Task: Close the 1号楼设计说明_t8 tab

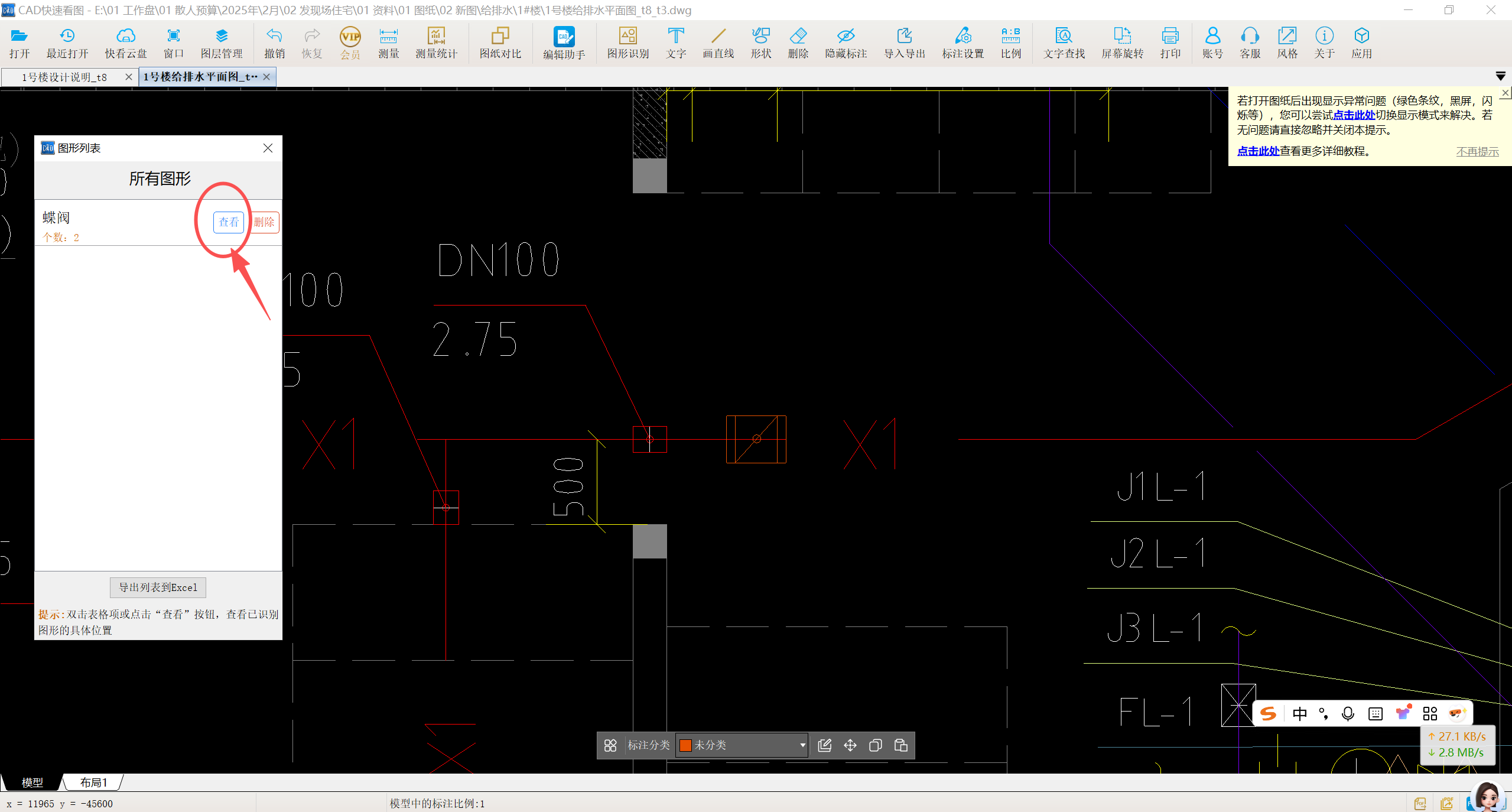Action: click(128, 77)
